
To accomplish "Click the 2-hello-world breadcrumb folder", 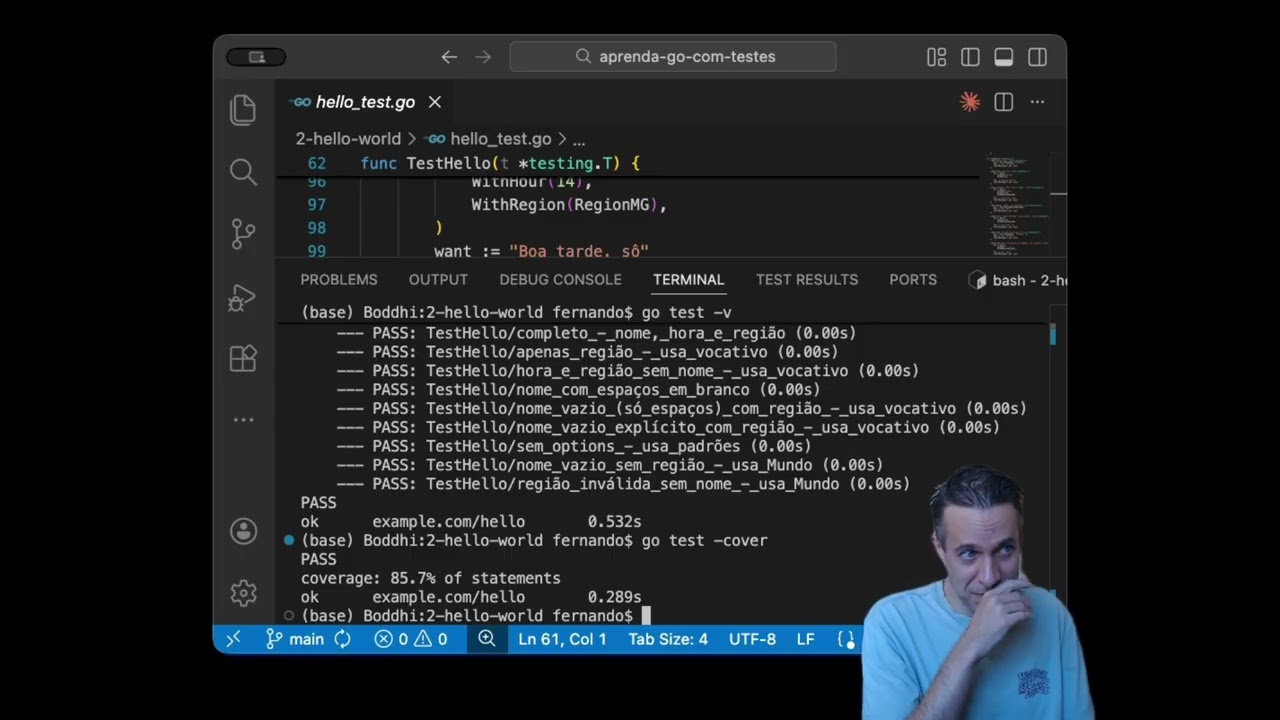I will [348, 139].
